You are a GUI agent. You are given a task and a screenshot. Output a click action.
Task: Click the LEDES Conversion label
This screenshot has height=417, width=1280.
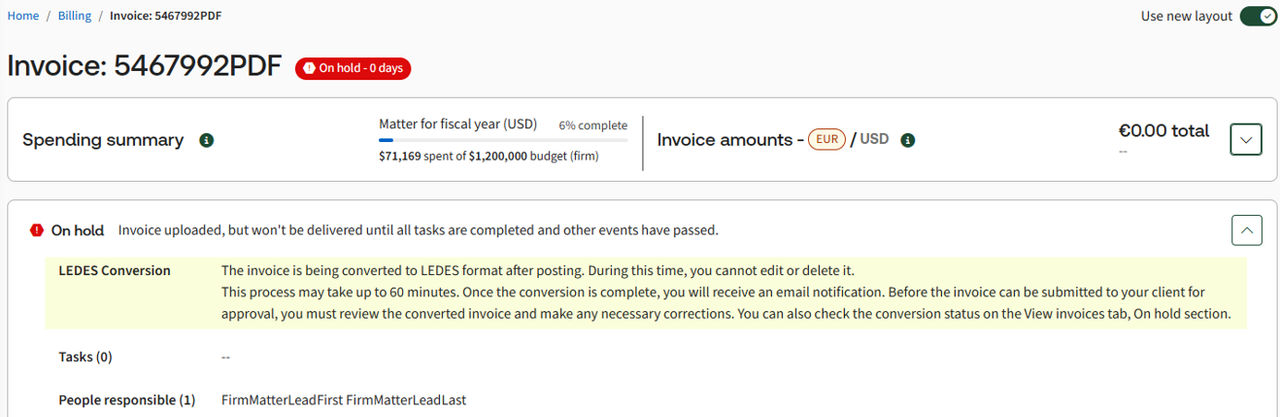[114, 271]
